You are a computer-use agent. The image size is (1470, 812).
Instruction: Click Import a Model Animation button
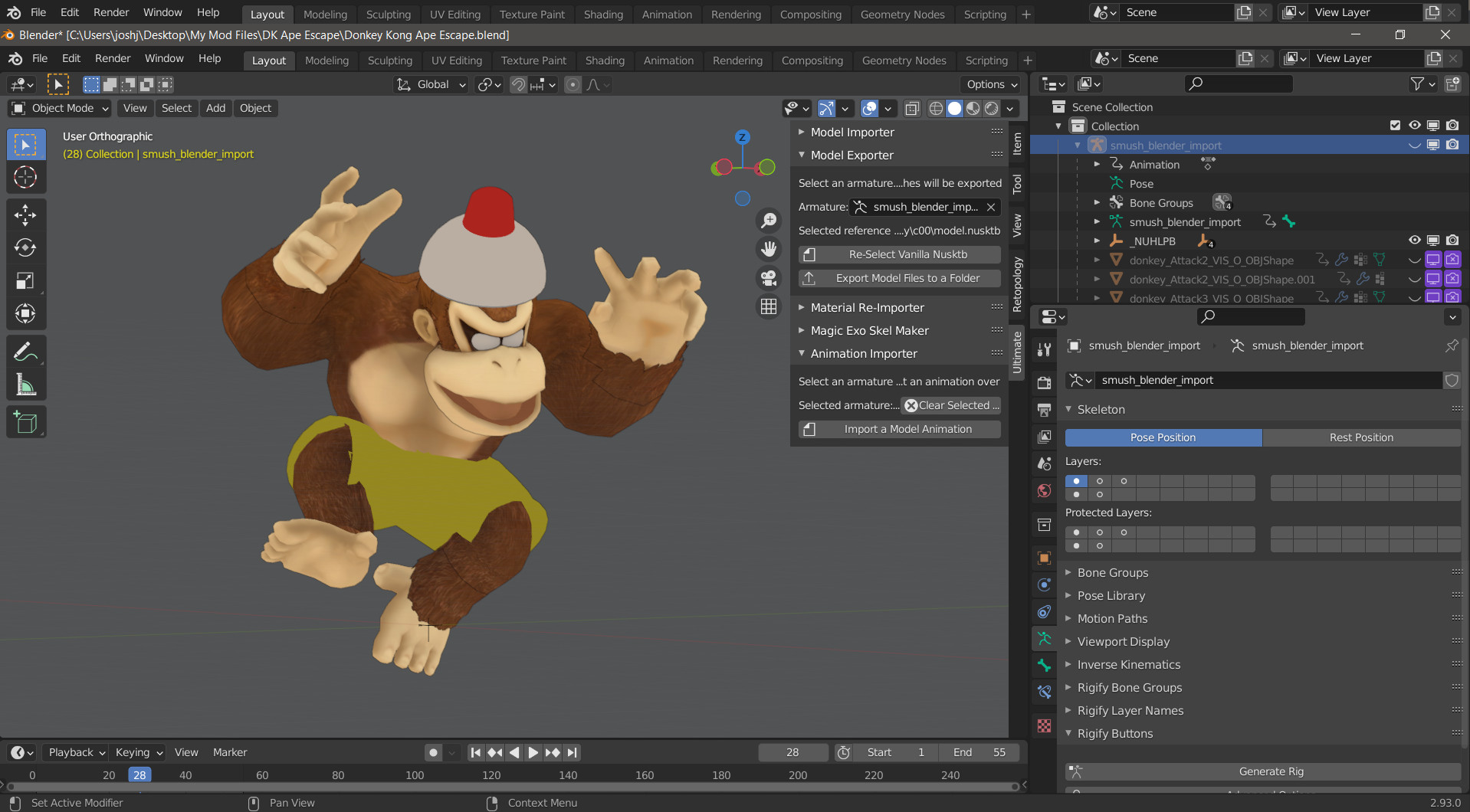(900, 429)
